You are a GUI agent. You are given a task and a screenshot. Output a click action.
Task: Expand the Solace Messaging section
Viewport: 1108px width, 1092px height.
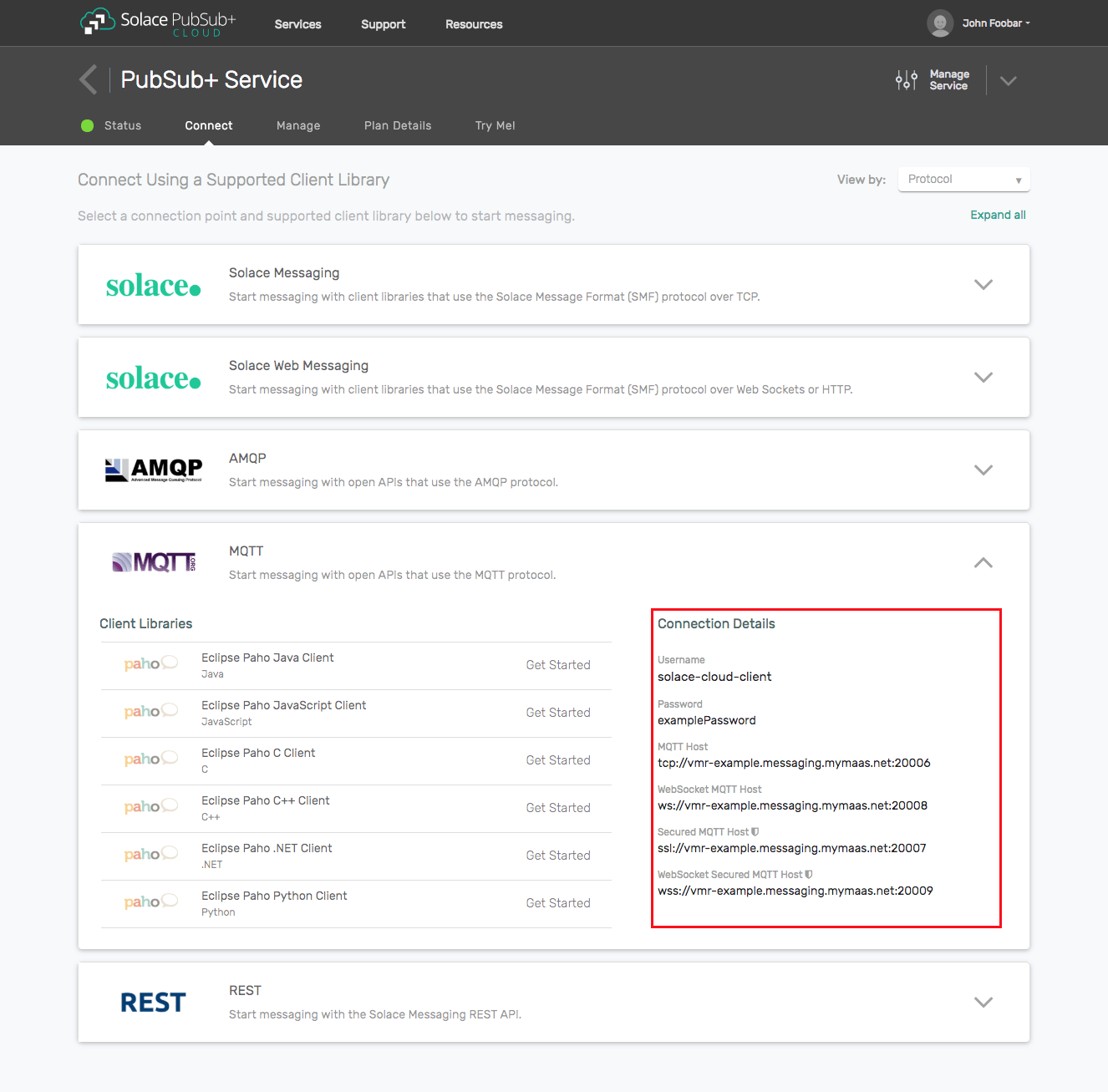pyautogui.click(x=983, y=284)
